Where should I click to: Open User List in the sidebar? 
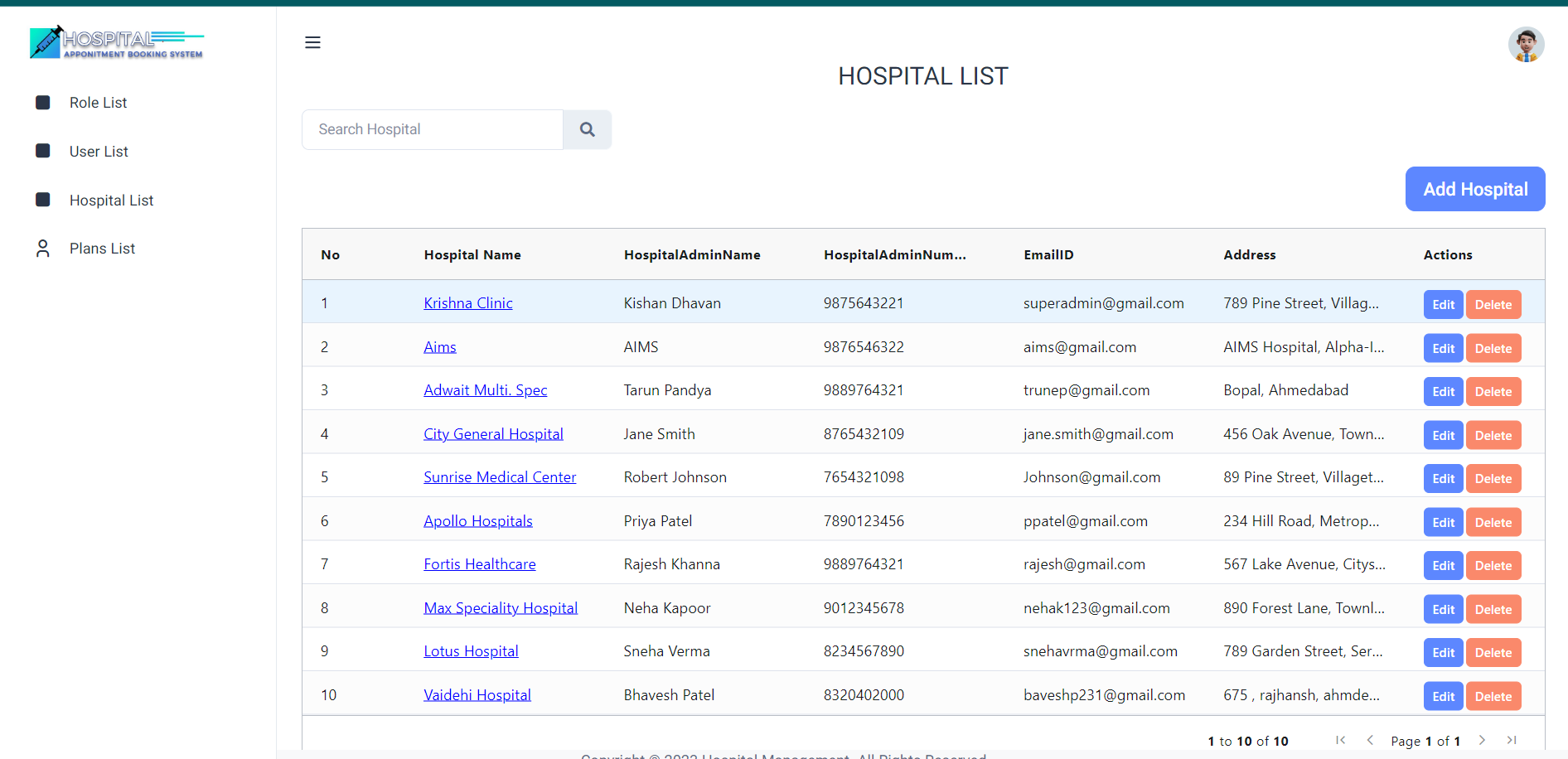click(x=99, y=152)
